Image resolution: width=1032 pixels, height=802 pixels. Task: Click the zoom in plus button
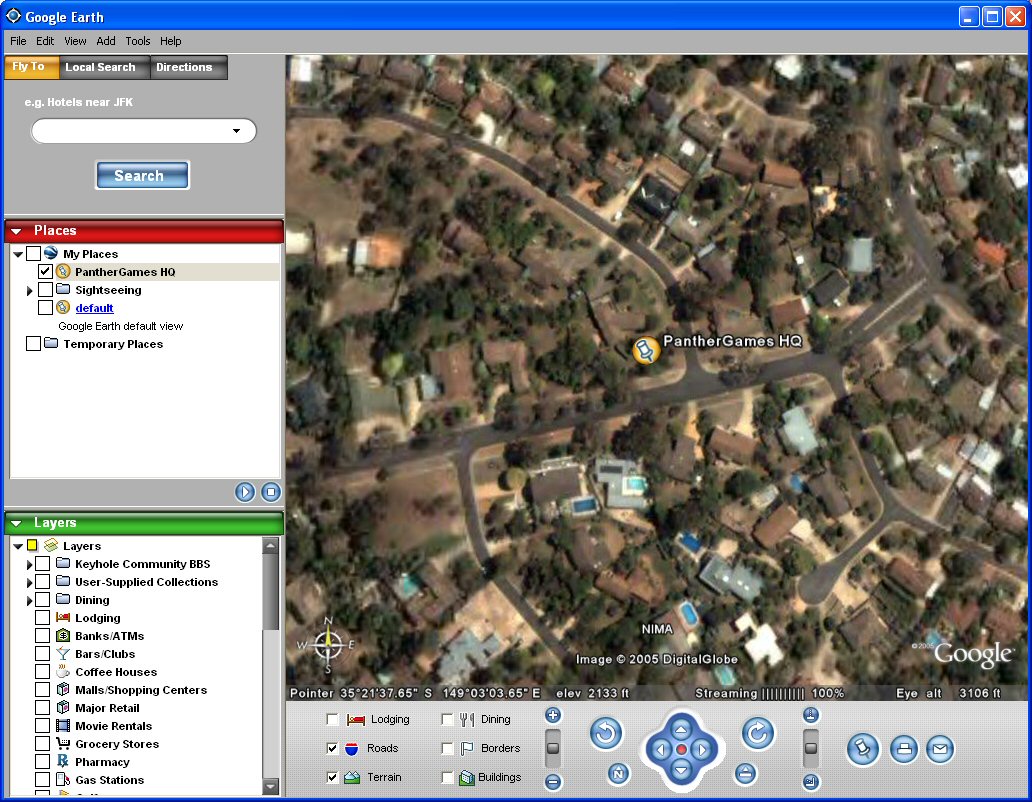553,715
